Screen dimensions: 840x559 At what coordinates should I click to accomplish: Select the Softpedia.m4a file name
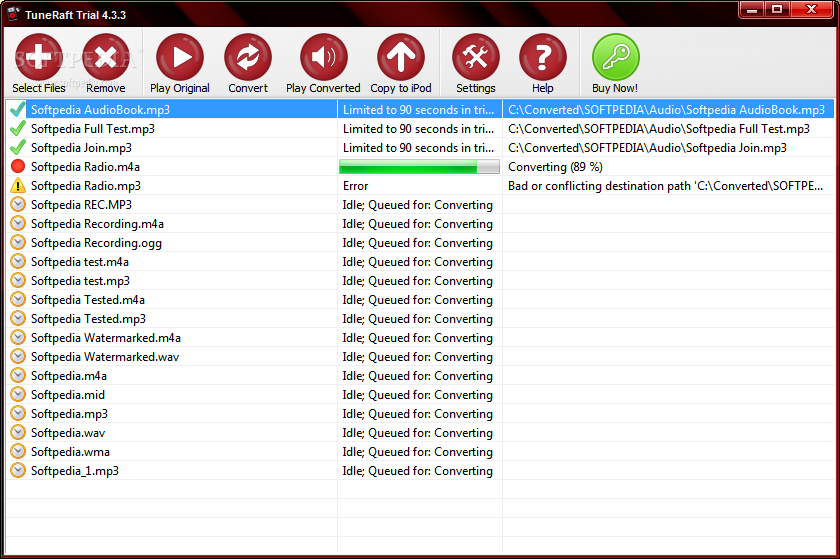point(69,376)
